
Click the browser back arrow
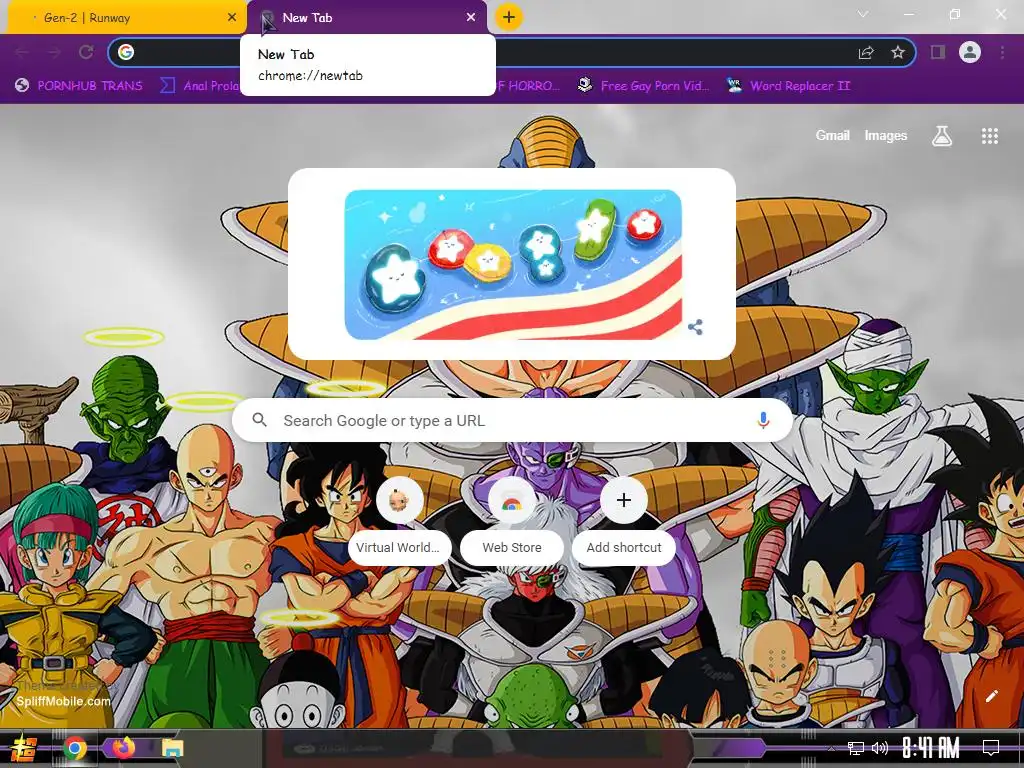pos(22,52)
